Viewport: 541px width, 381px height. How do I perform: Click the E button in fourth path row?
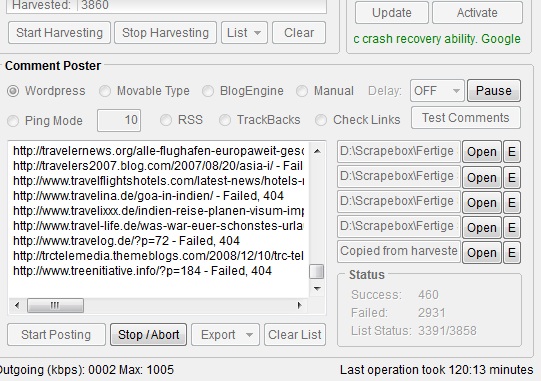[512, 227]
